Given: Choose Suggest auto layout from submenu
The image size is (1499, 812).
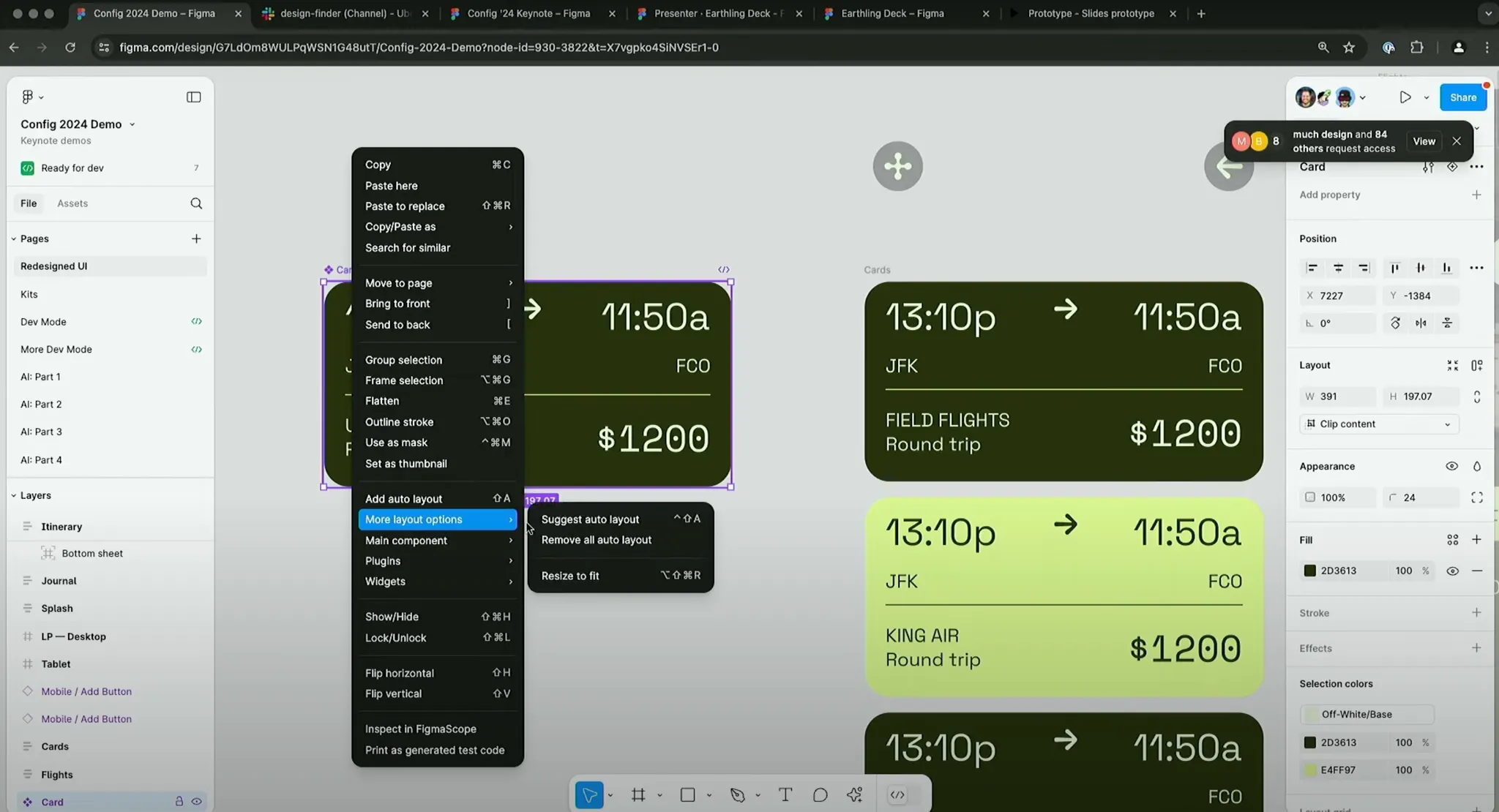Looking at the screenshot, I should click(x=590, y=519).
